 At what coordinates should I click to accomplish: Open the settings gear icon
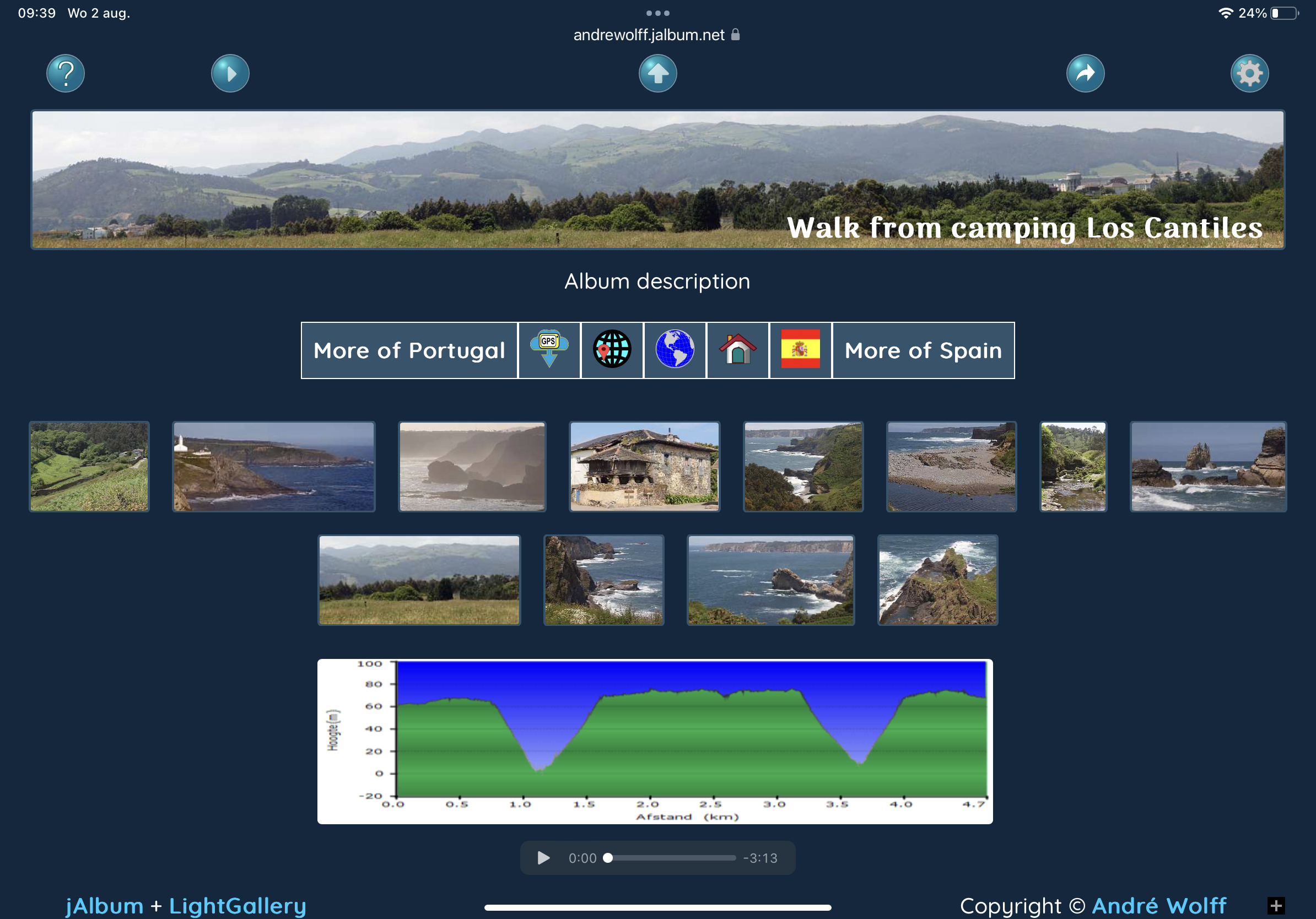click(x=1249, y=73)
